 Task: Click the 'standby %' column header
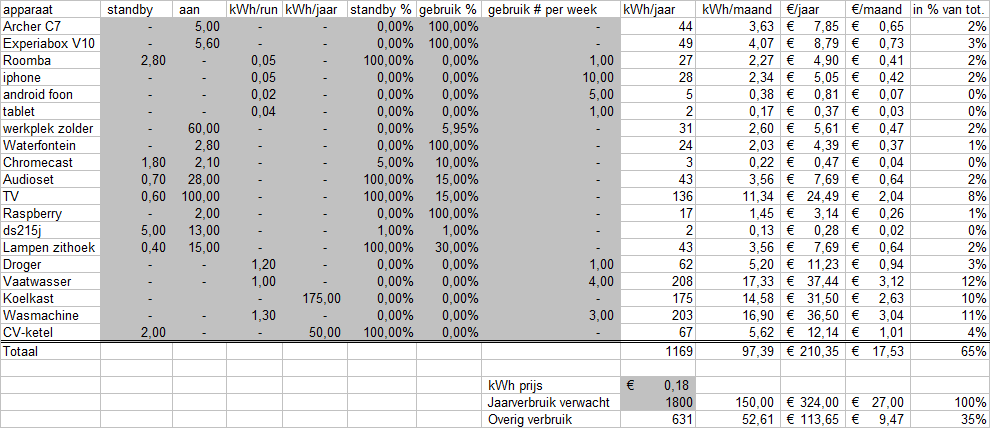click(x=381, y=9)
